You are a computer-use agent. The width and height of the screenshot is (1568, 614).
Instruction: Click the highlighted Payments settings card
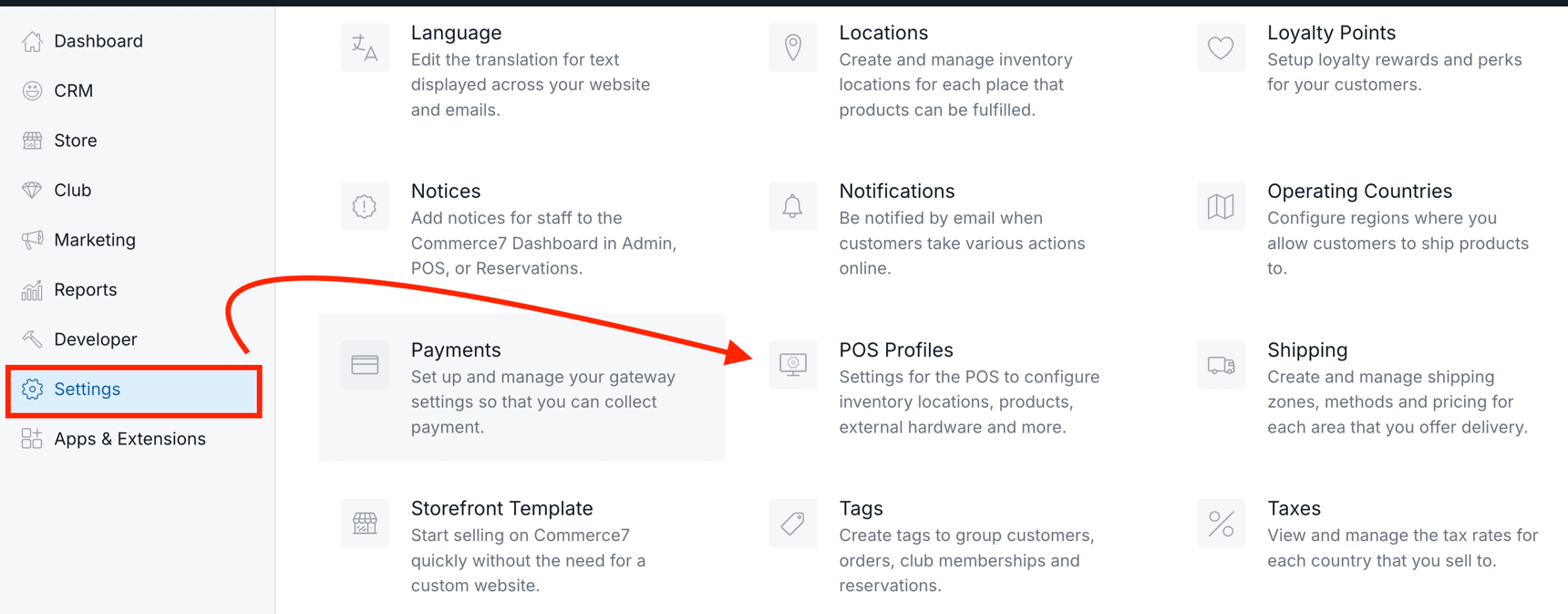click(x=521, y=388)
